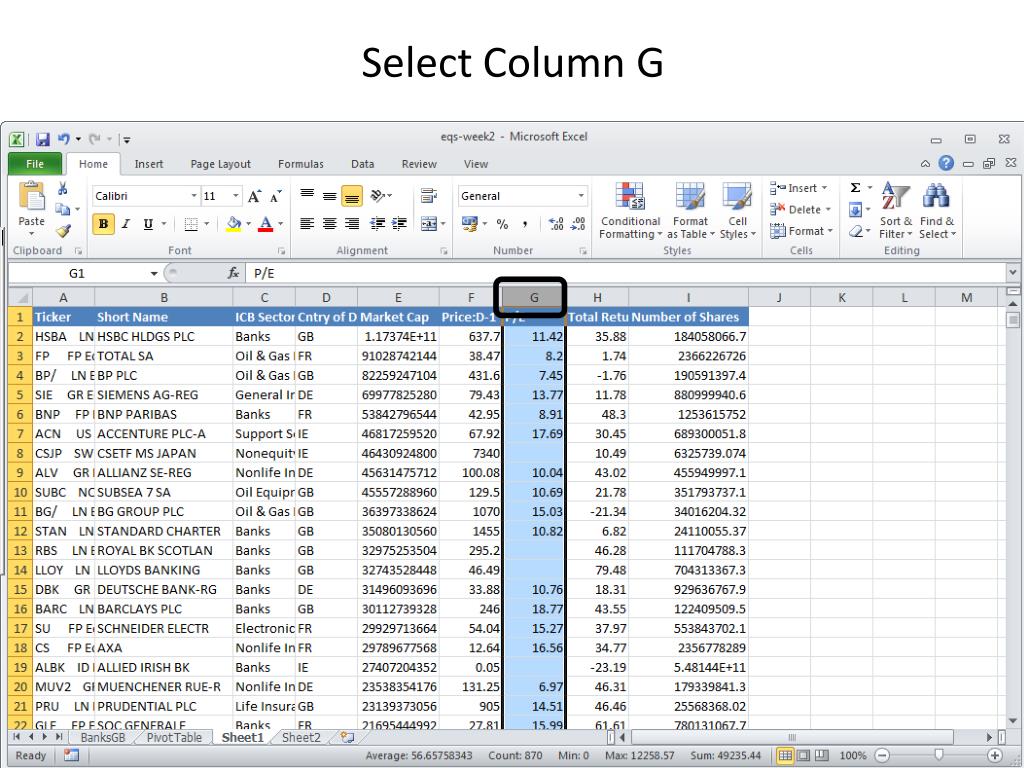
Task: Click Center text alignment icon
Action: (330, 224)
